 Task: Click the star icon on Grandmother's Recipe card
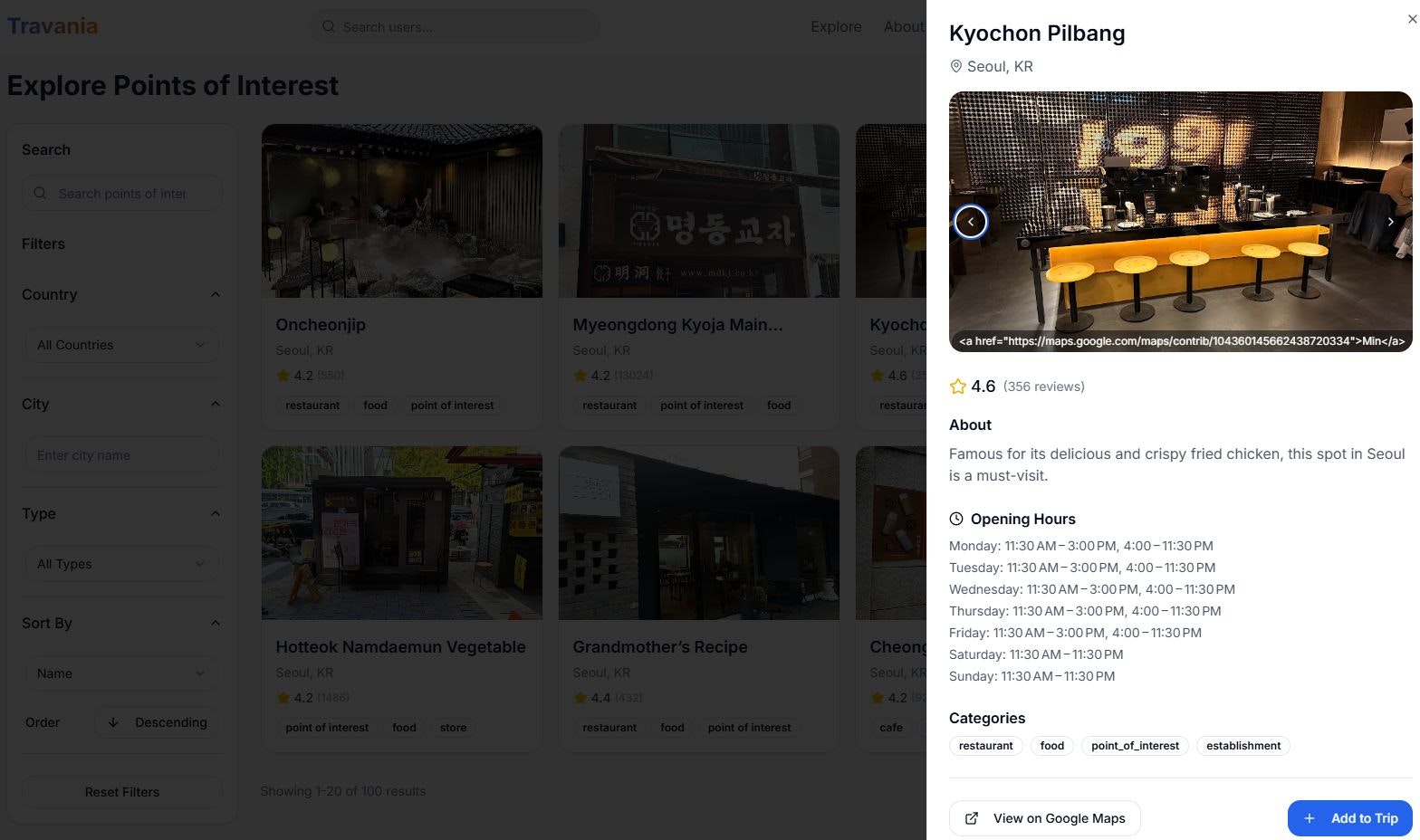[x=580, y=698]
